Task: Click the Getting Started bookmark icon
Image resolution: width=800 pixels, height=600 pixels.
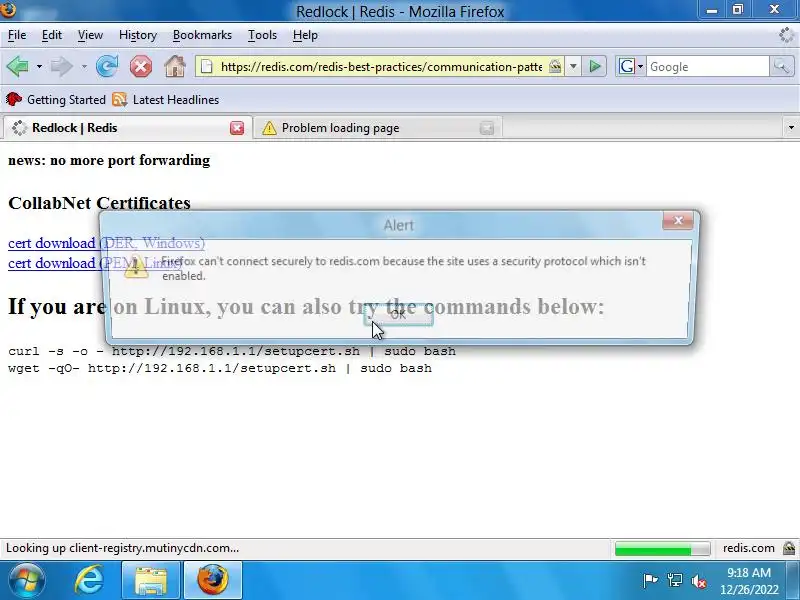Action: tap(14, 99)
